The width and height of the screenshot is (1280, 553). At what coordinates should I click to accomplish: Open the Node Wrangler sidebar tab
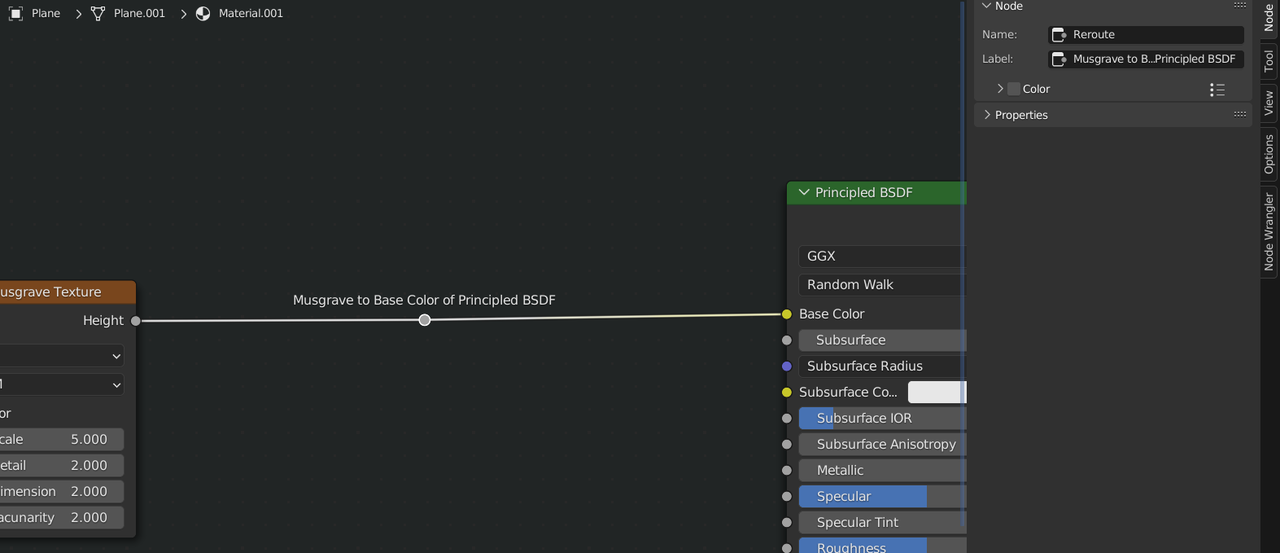click(x=1269, y=231)
